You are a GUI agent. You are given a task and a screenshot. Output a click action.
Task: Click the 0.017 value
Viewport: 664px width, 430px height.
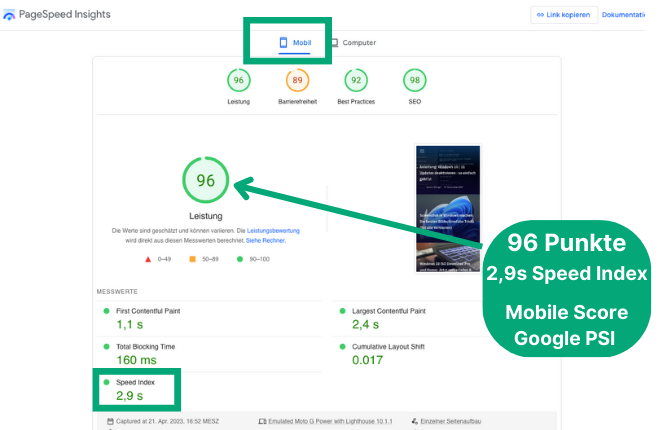tap(368, 360)
